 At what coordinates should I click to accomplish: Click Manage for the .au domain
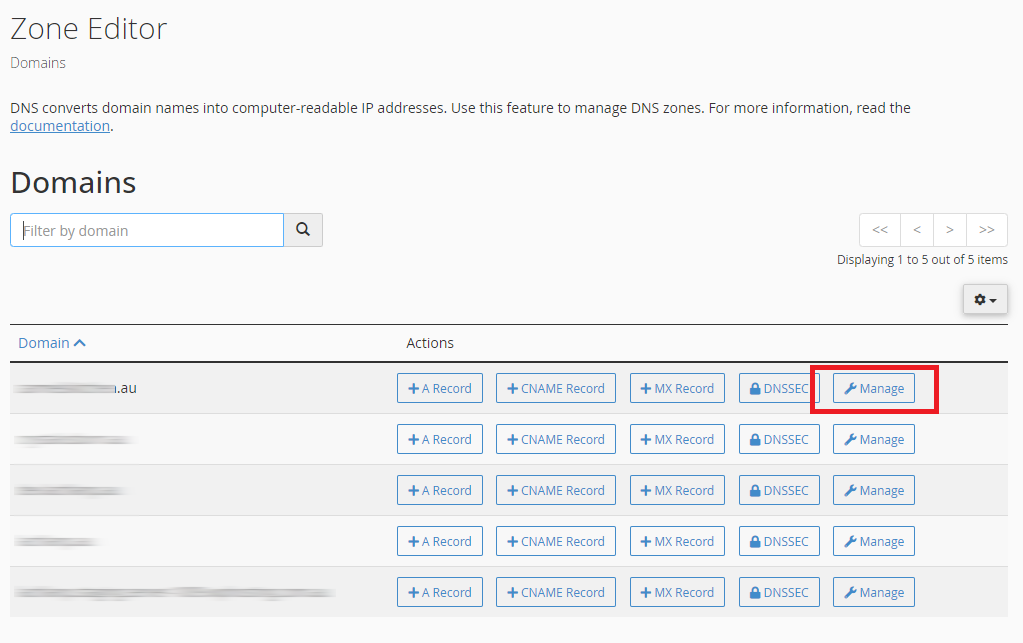(x=873, y=389)
